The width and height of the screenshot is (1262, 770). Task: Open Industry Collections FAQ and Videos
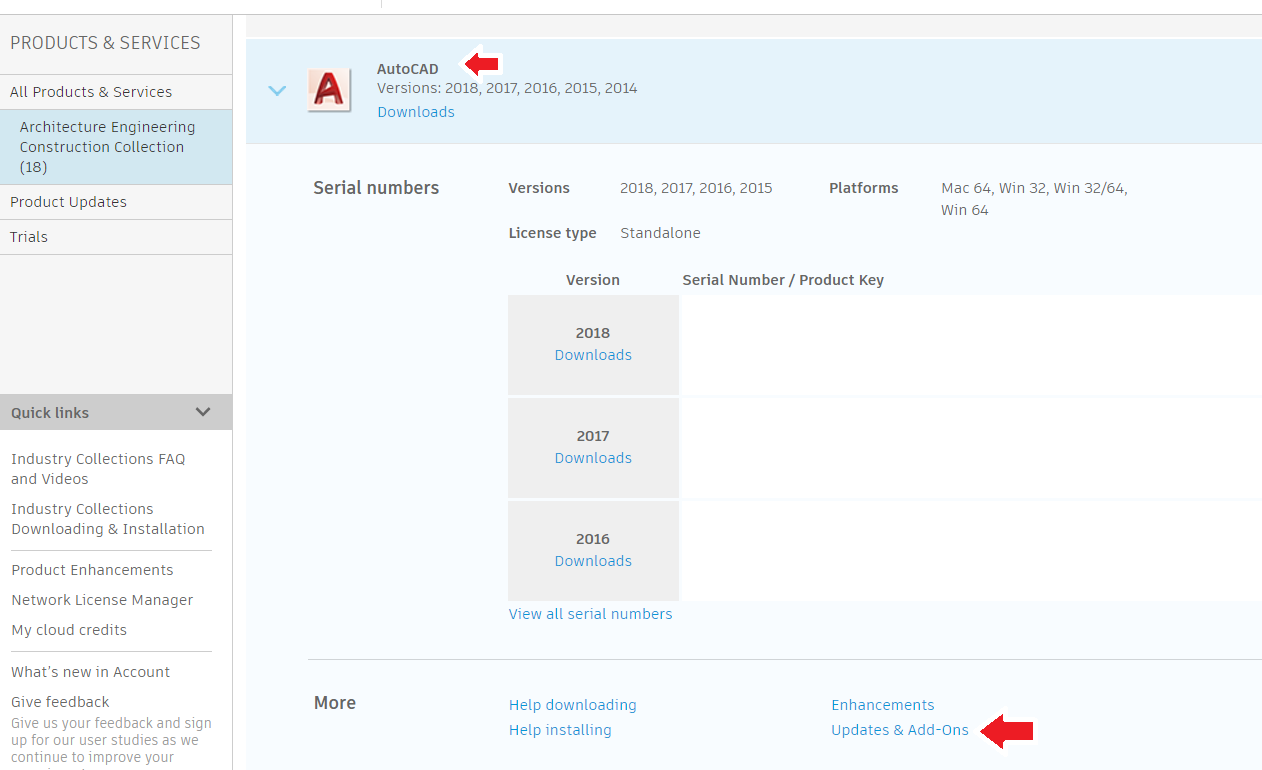[98, 469]
